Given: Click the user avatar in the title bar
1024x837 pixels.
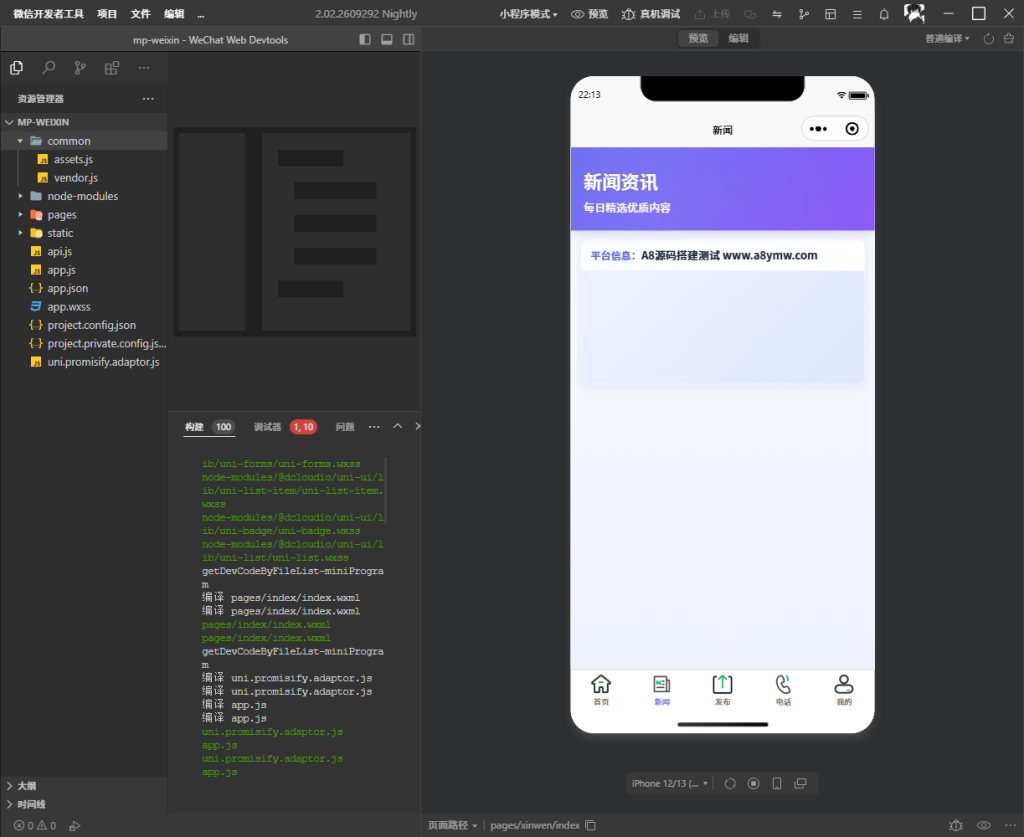Looking at the screenshot, I should coord(914,13).
